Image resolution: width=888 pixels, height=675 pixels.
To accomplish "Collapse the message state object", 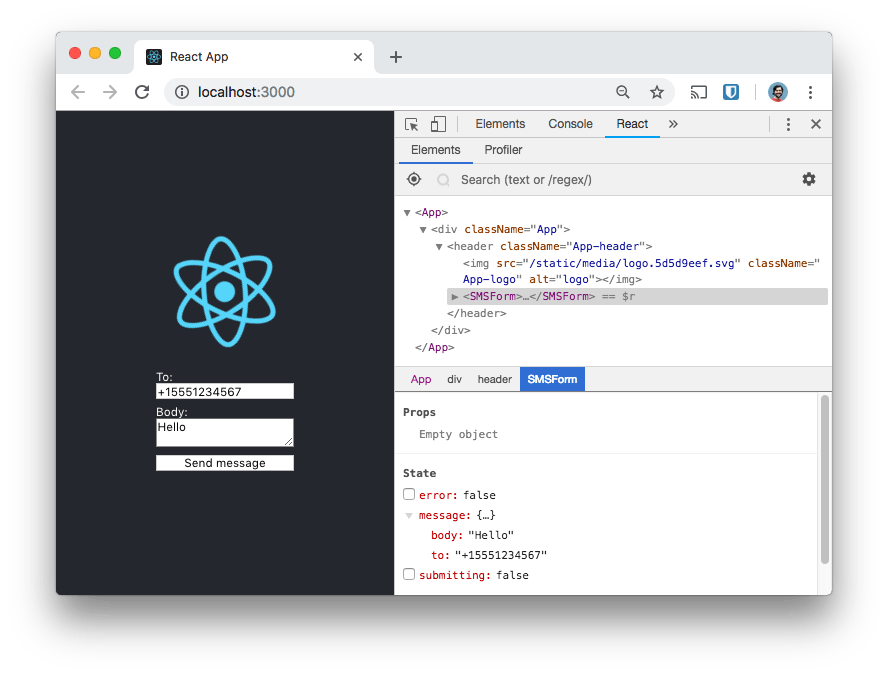I will pyautogui.click(x=409, y=516).
